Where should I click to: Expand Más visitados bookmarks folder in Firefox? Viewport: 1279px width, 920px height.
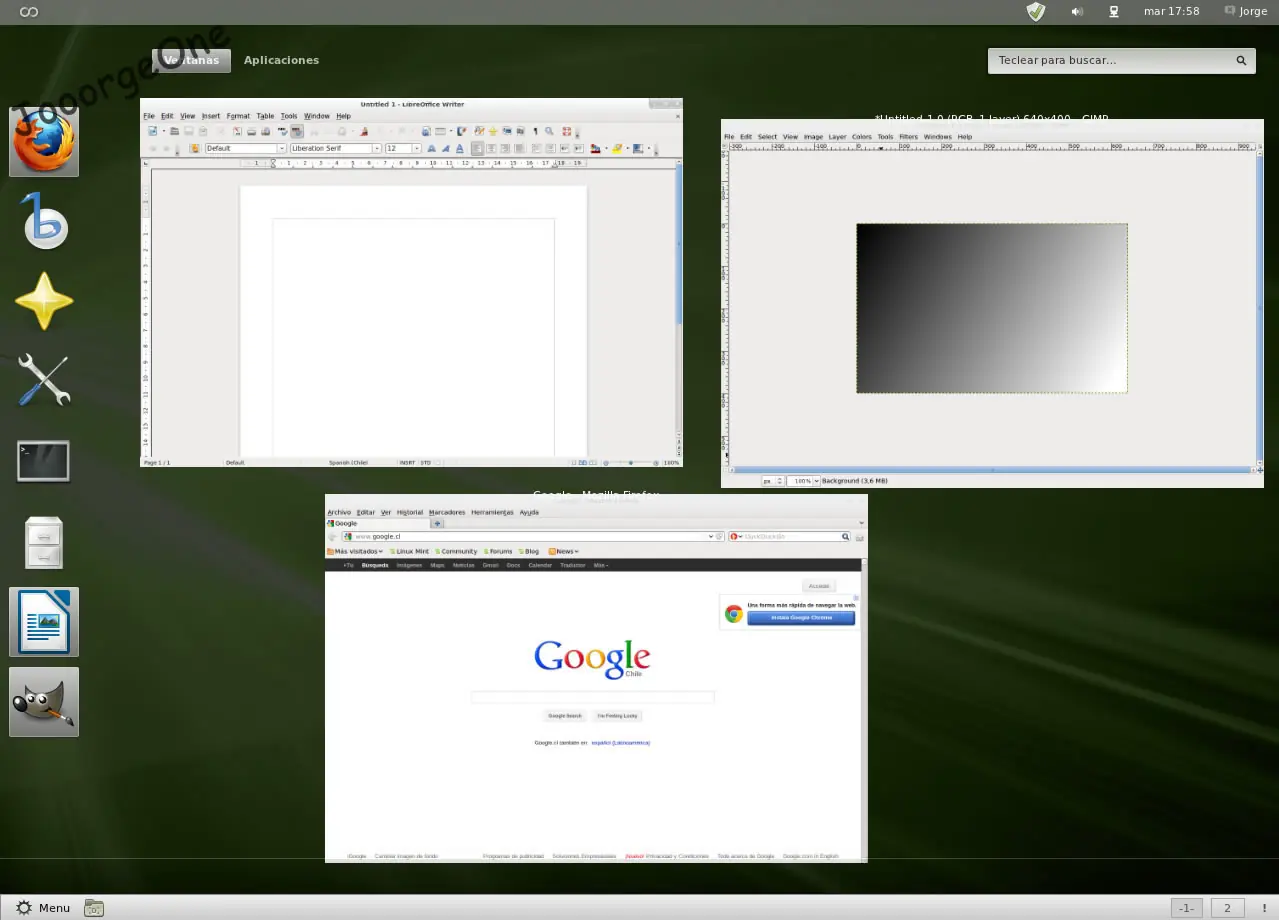pyautogui.click(x=355, y=551)
